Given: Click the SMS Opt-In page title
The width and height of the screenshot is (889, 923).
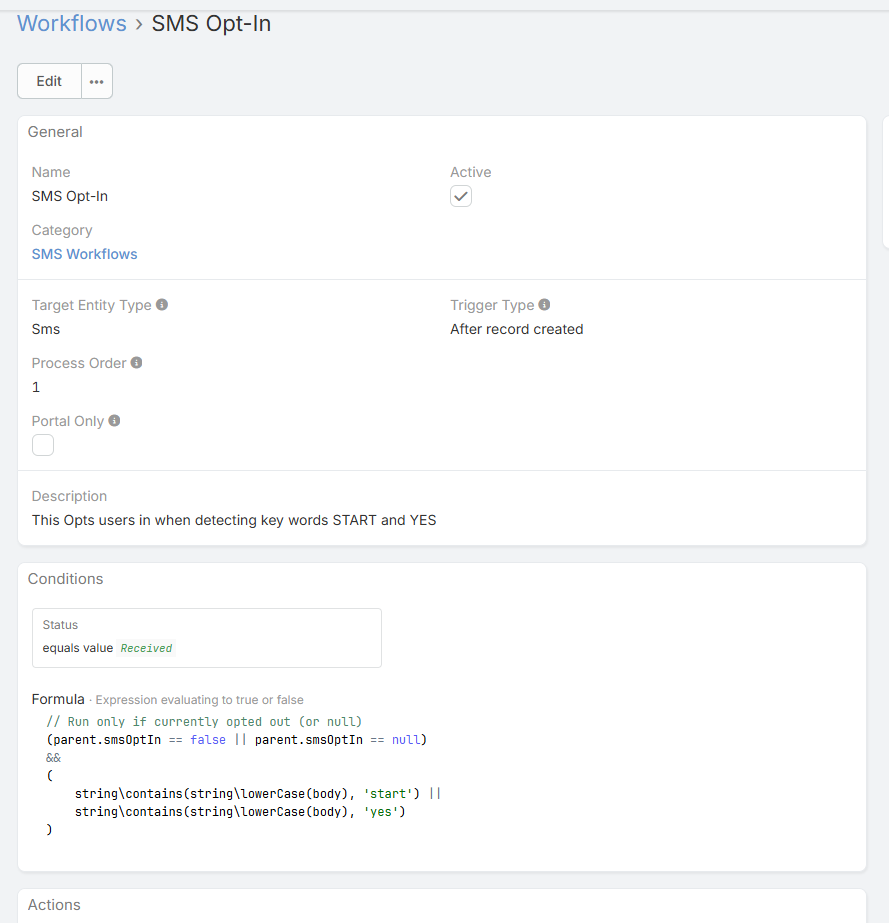Looking at the screenshot, I should click(x=211, y=23).
